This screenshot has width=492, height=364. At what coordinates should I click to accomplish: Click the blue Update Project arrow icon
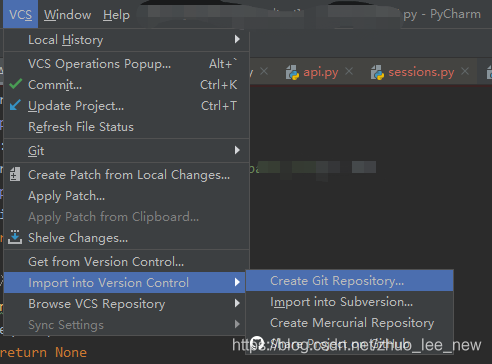click(x=15, y=105)
